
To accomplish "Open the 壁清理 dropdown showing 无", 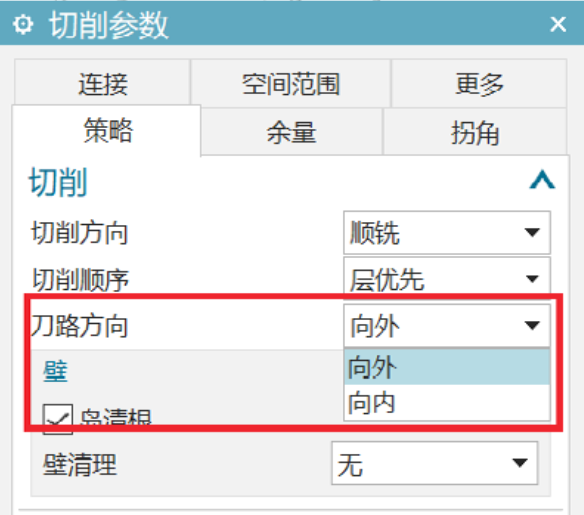I will pos(435,464).
